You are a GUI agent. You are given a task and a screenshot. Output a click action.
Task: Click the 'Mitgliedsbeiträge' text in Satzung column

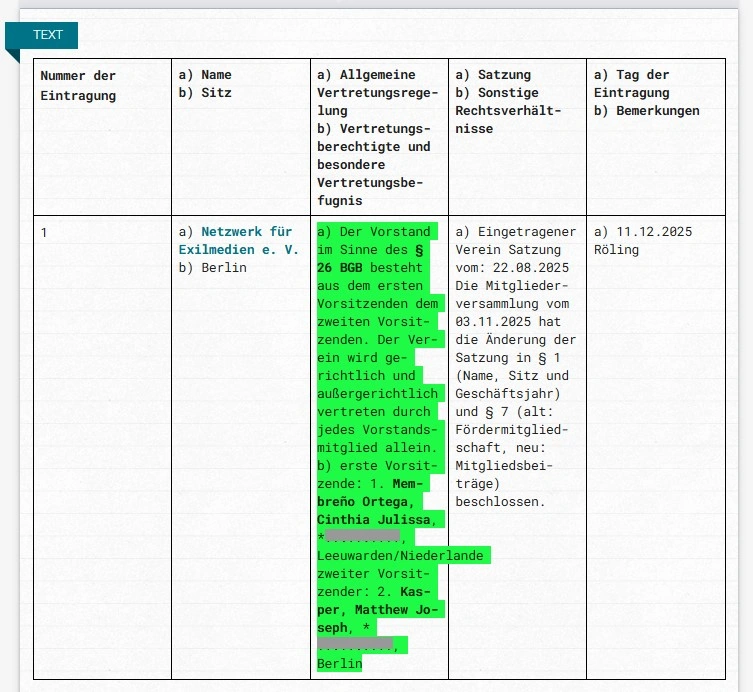tap(504, 474)
